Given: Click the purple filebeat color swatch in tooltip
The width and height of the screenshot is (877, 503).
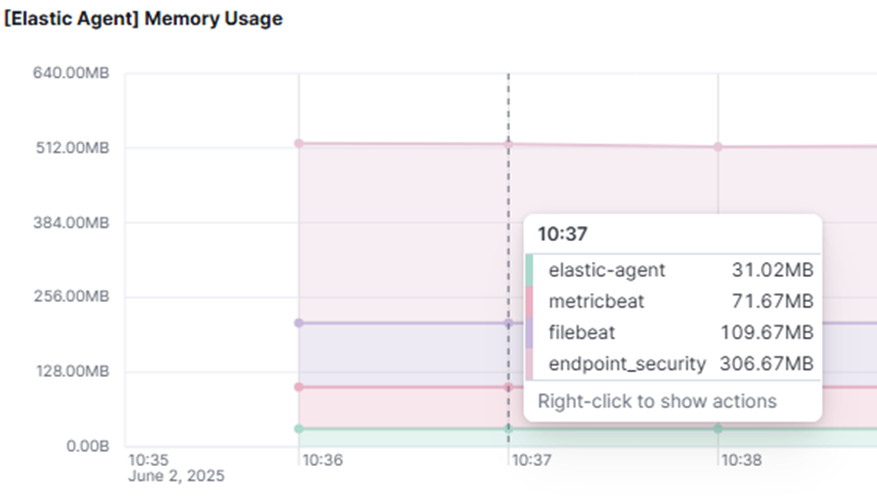Looking at the screenshot, I should [x=529, y=332].
